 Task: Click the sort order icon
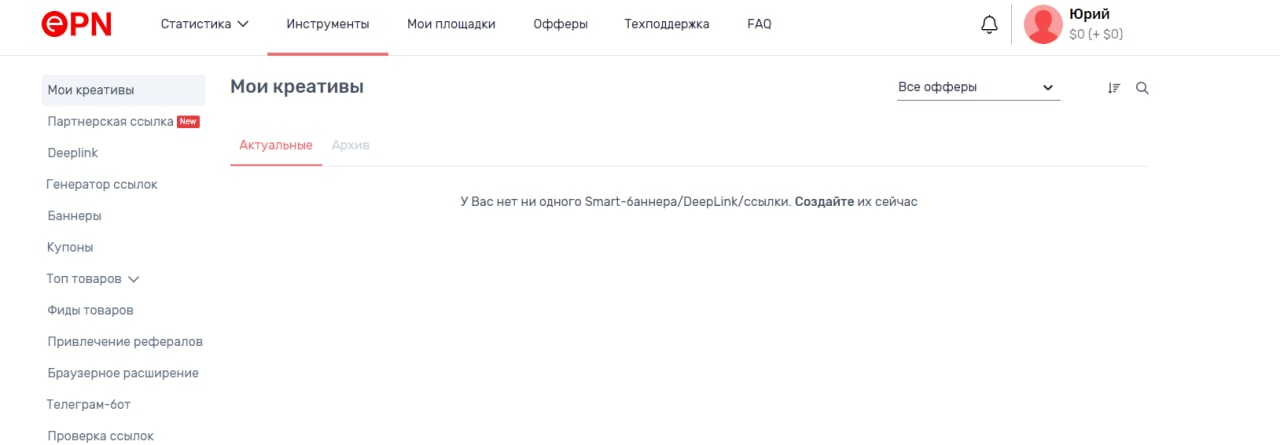pos(1114,88)
